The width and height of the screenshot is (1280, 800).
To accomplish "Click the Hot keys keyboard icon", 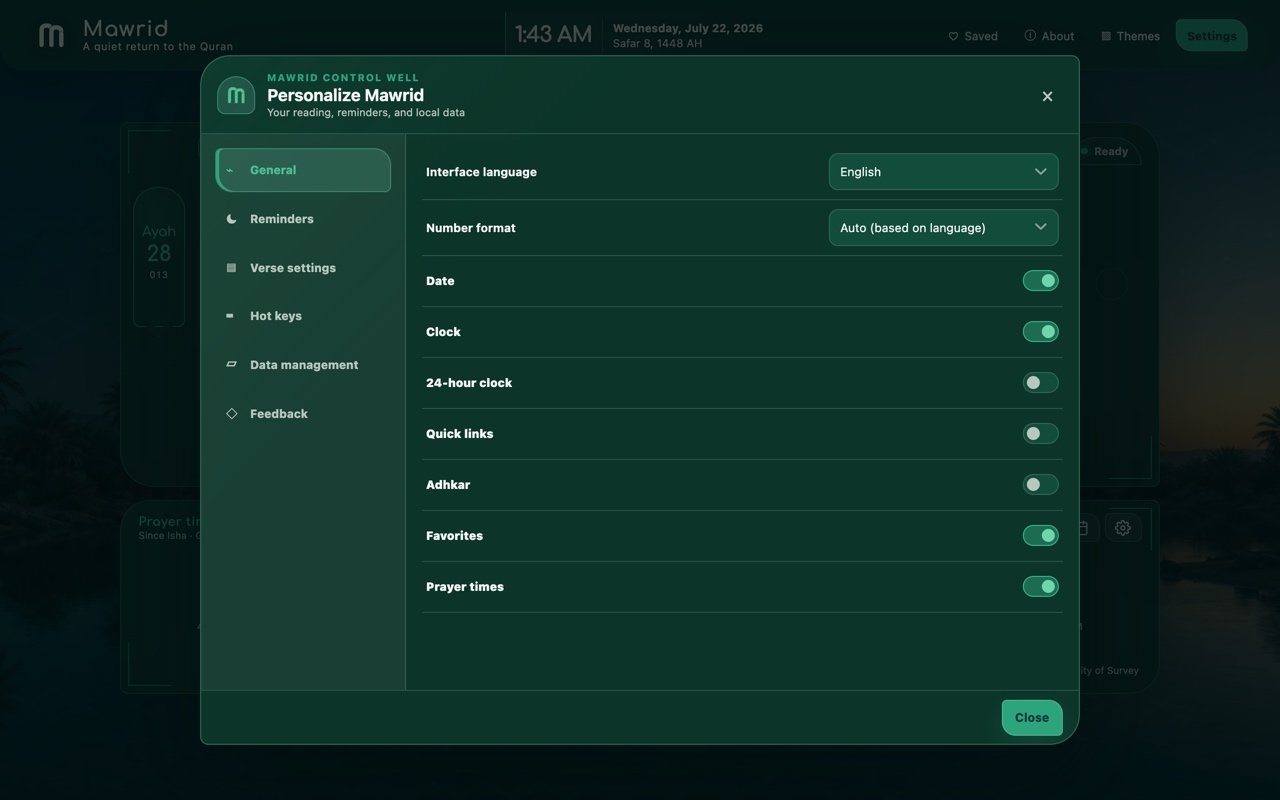I will point(230,316).
